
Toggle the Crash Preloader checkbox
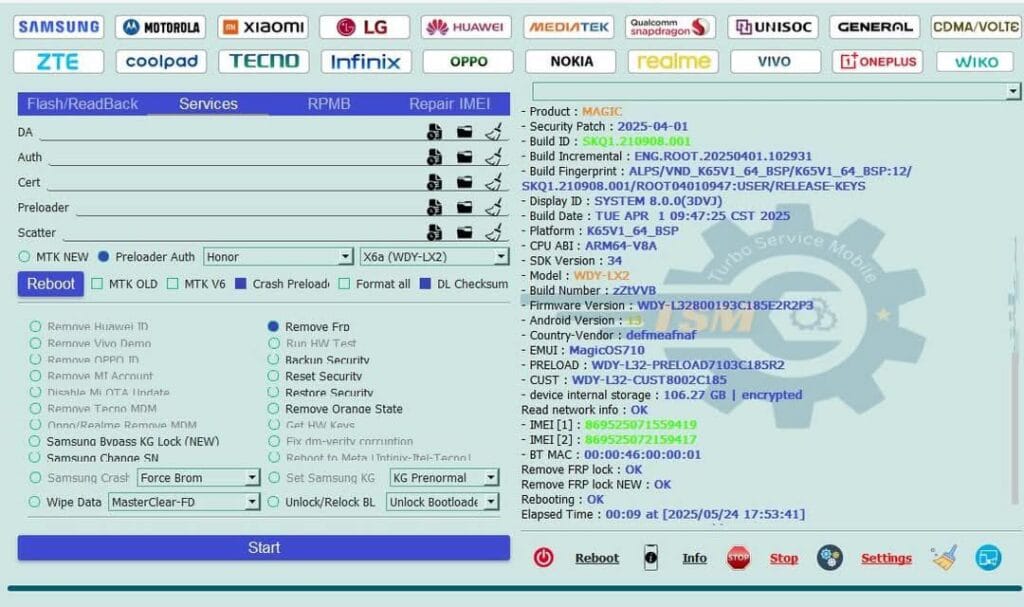click(240, 284)
